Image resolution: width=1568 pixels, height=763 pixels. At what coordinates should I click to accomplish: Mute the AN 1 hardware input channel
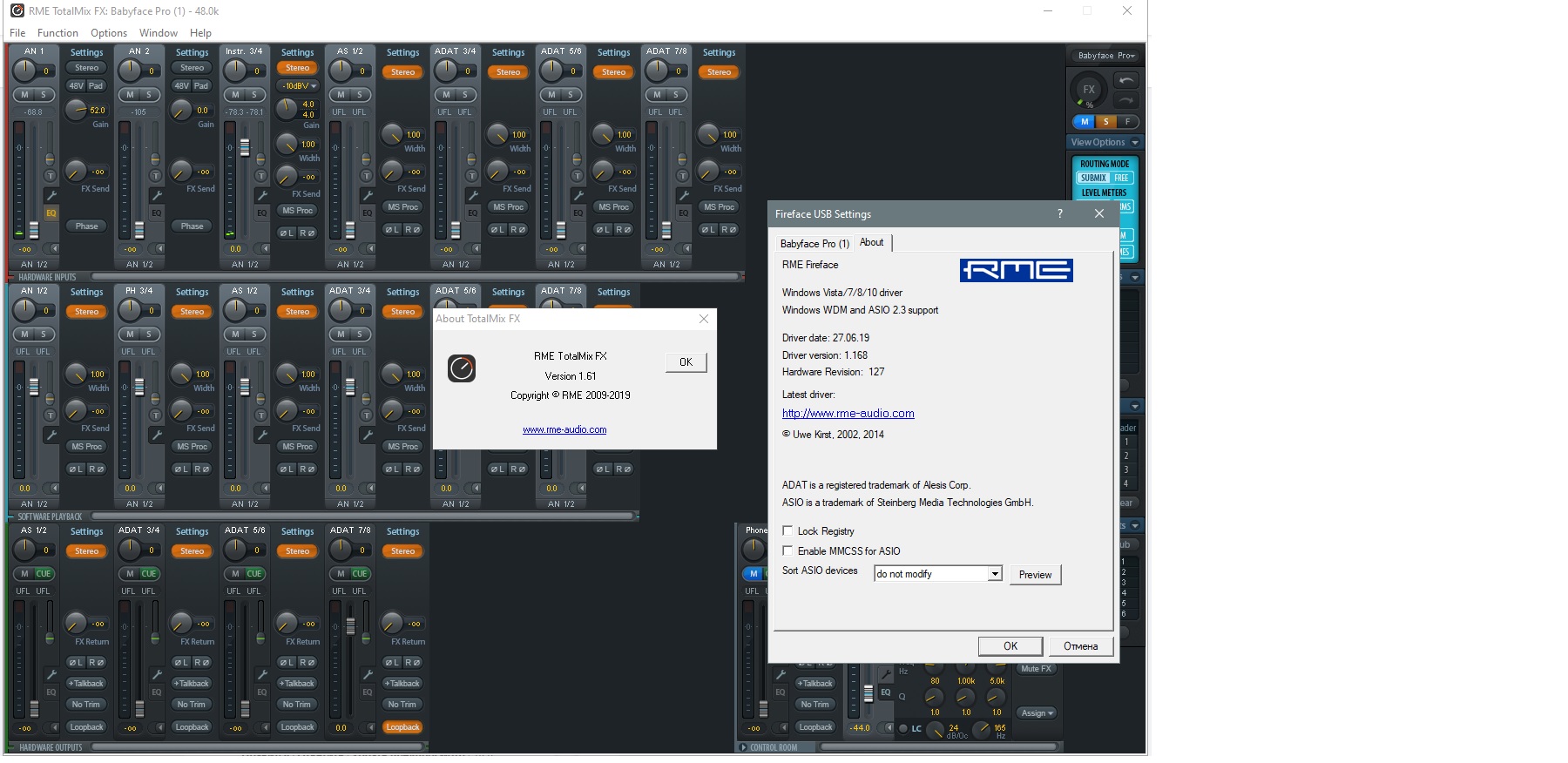[24, 95]
